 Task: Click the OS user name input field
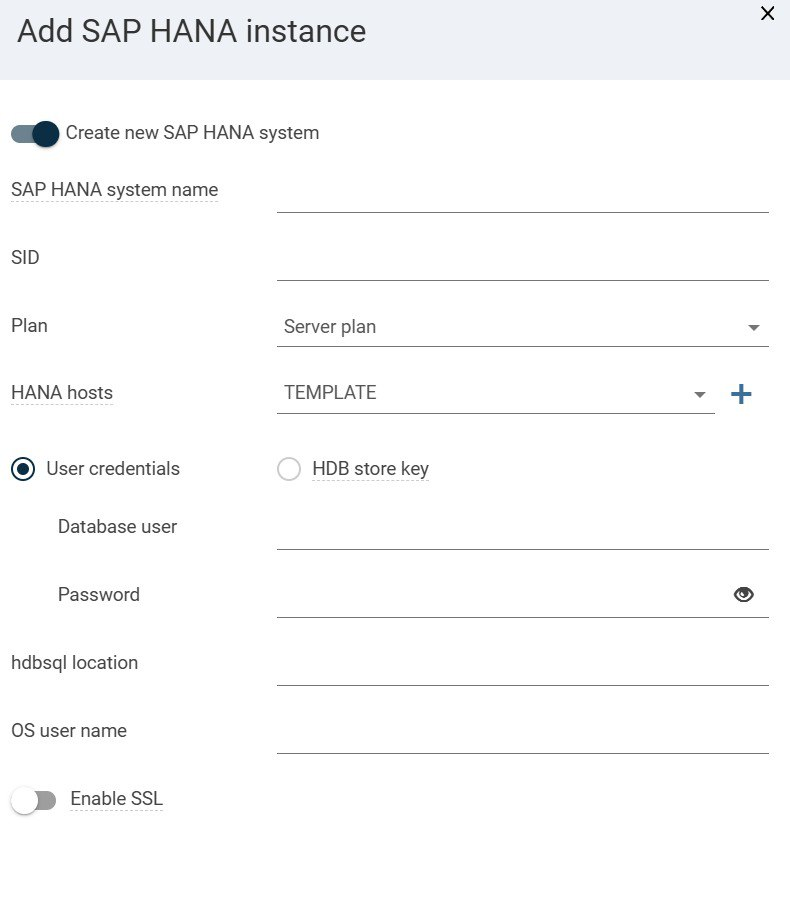pos(523,737)
